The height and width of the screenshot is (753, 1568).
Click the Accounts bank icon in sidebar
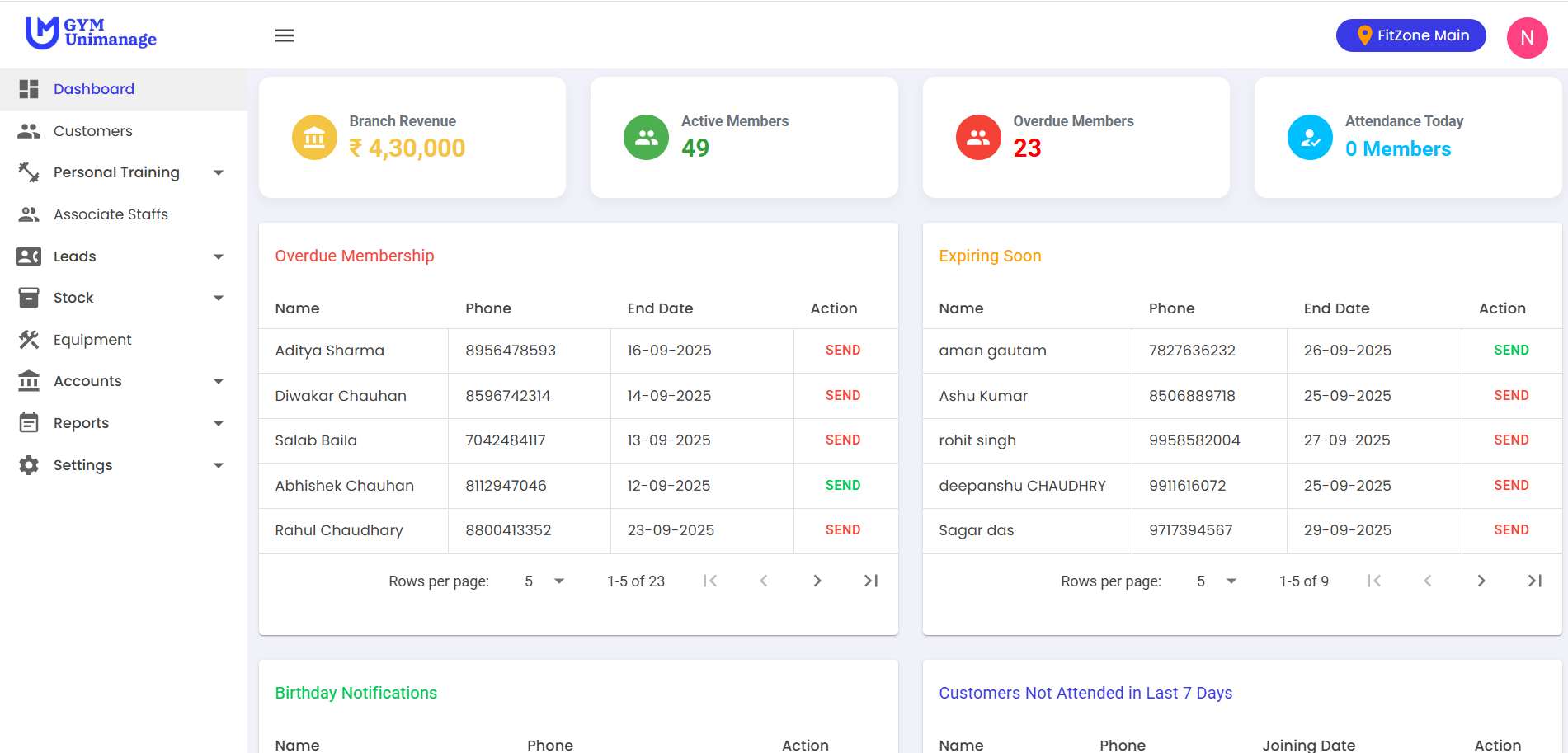coord(30,380)
